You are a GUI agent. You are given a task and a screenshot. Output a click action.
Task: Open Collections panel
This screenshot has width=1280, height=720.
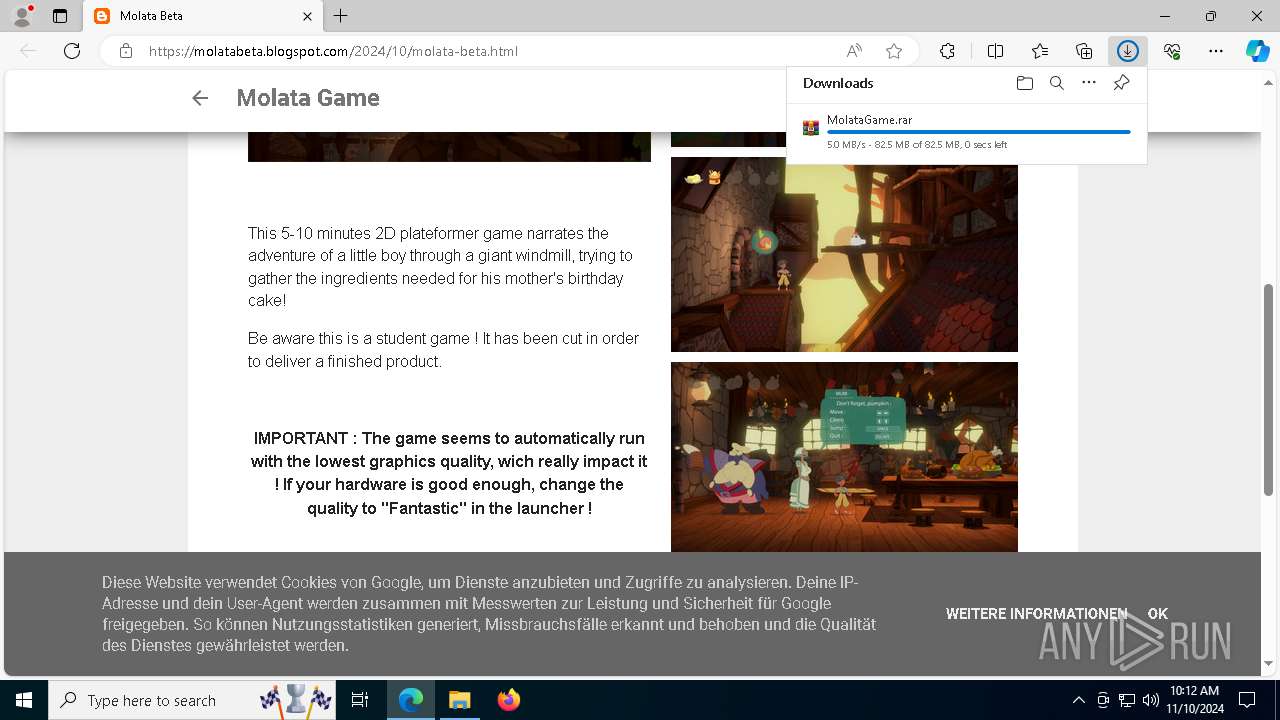tap(1084, 51)
